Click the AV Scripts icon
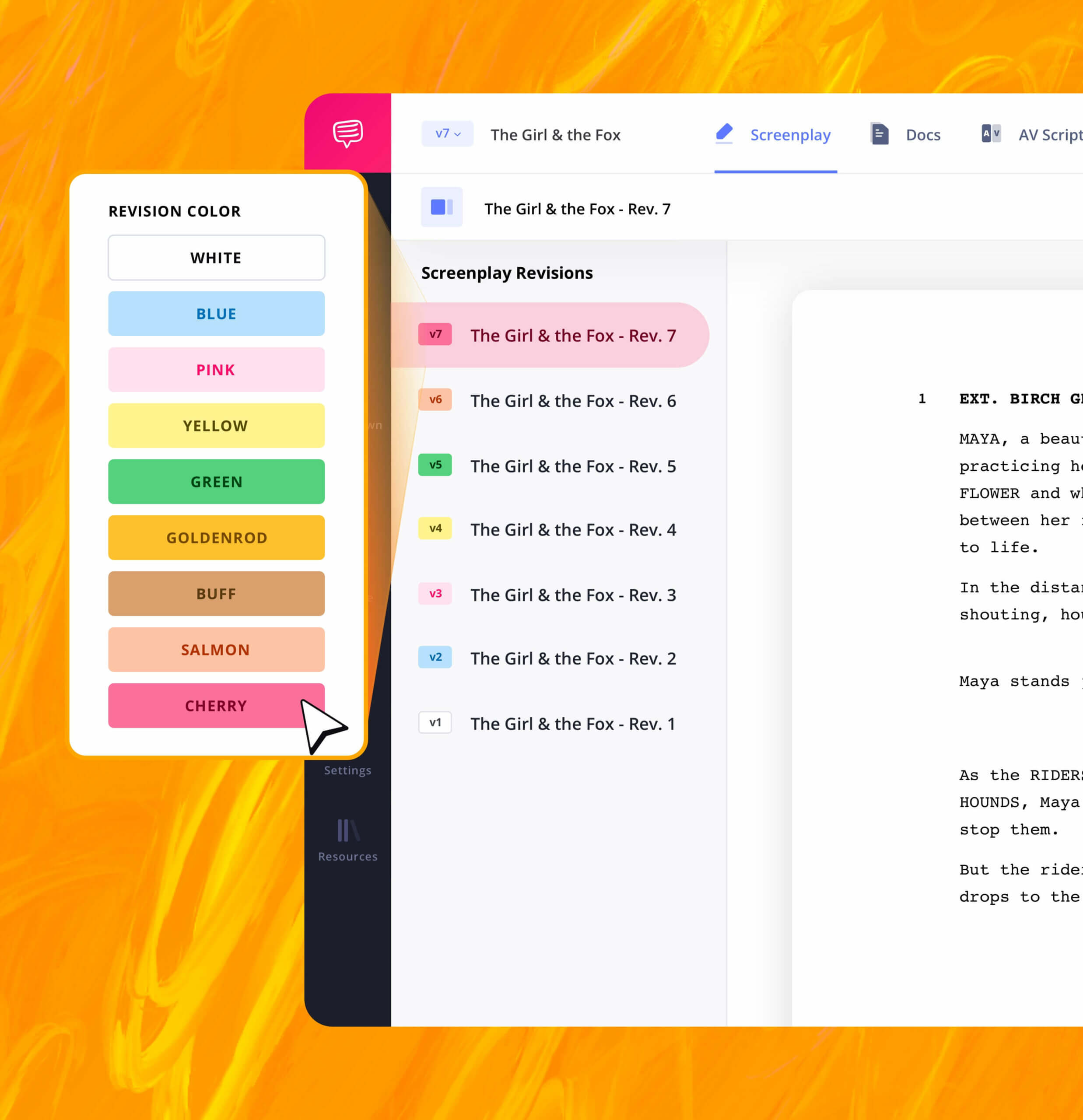The image size is (1083, 1120). 990,134
